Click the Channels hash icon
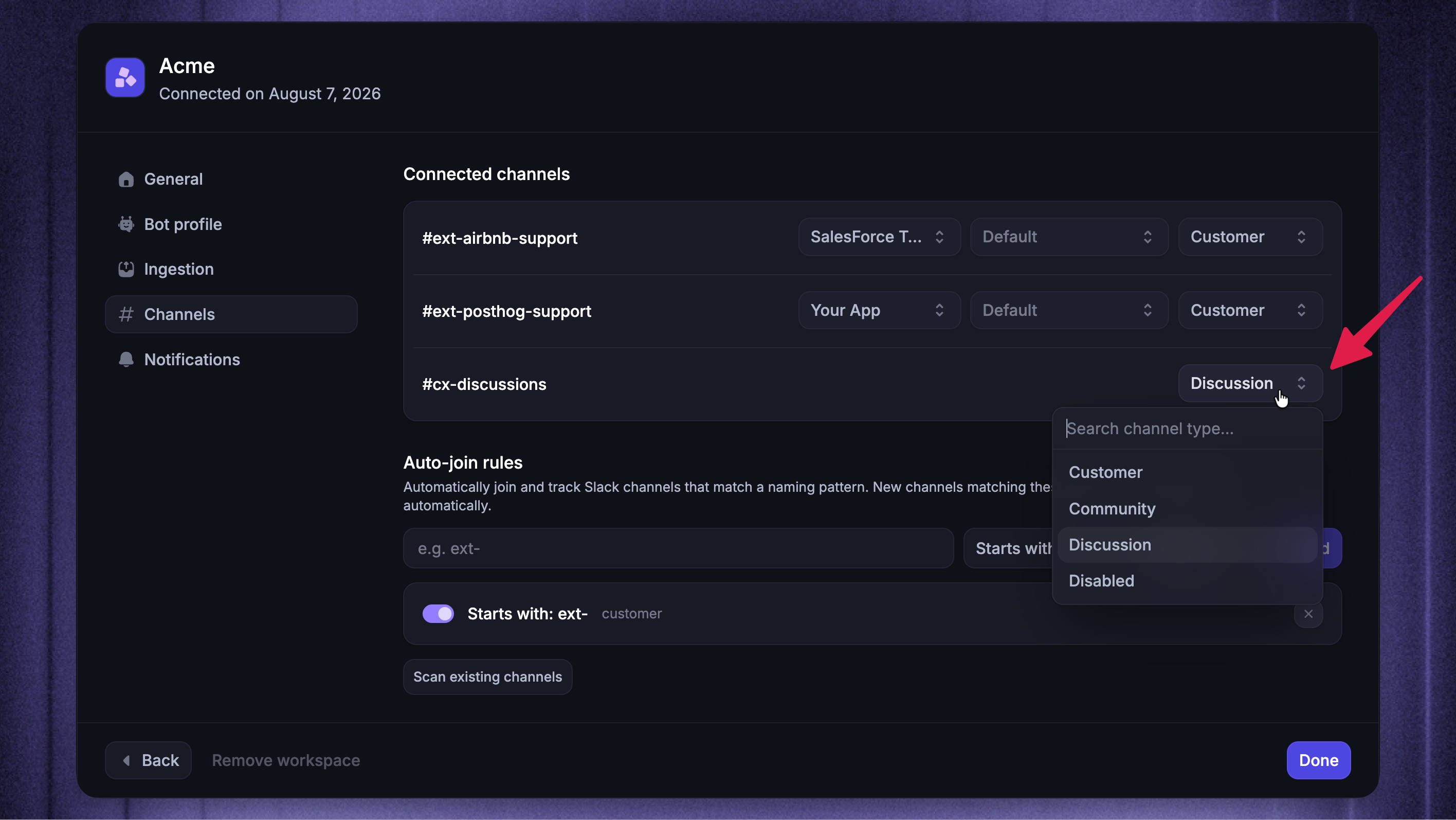This screenshot has height=820, width=1456. pyautogui.click(x=126, y=314)
